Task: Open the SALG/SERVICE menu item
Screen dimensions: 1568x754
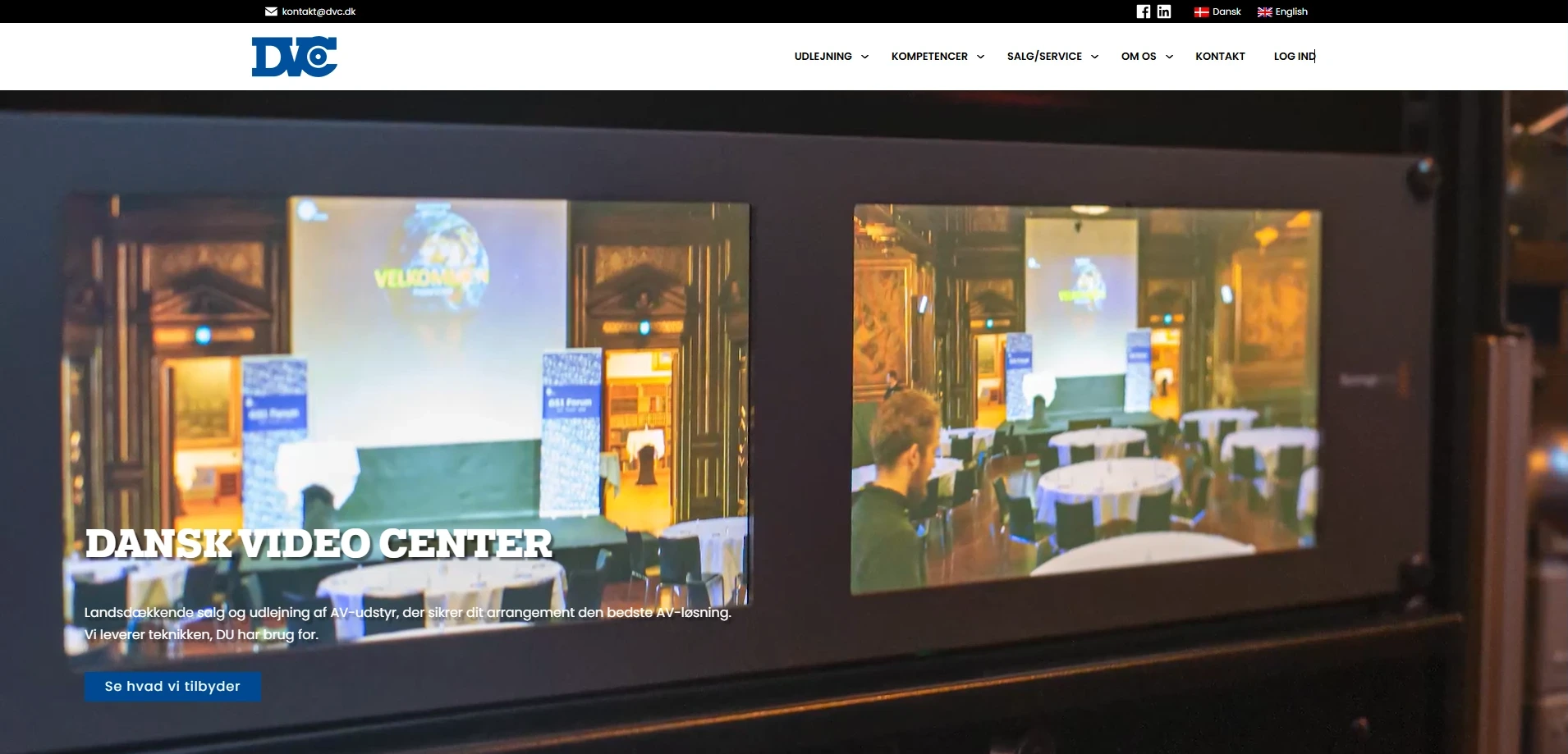Action: coord(1044,57)
